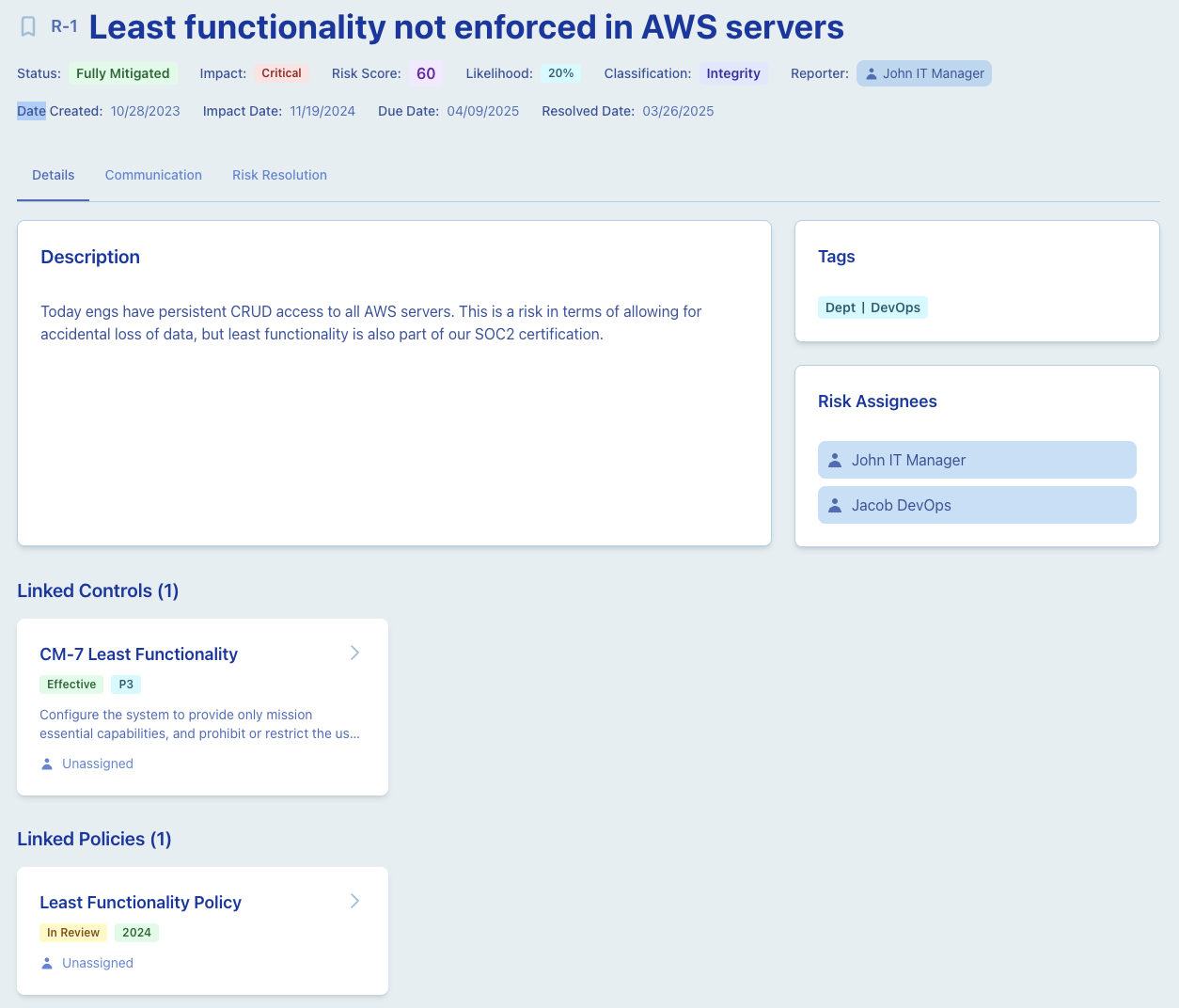Open the Risk Resolution tab
The width and height of the screenshot is (1179, 1008).
279,175
